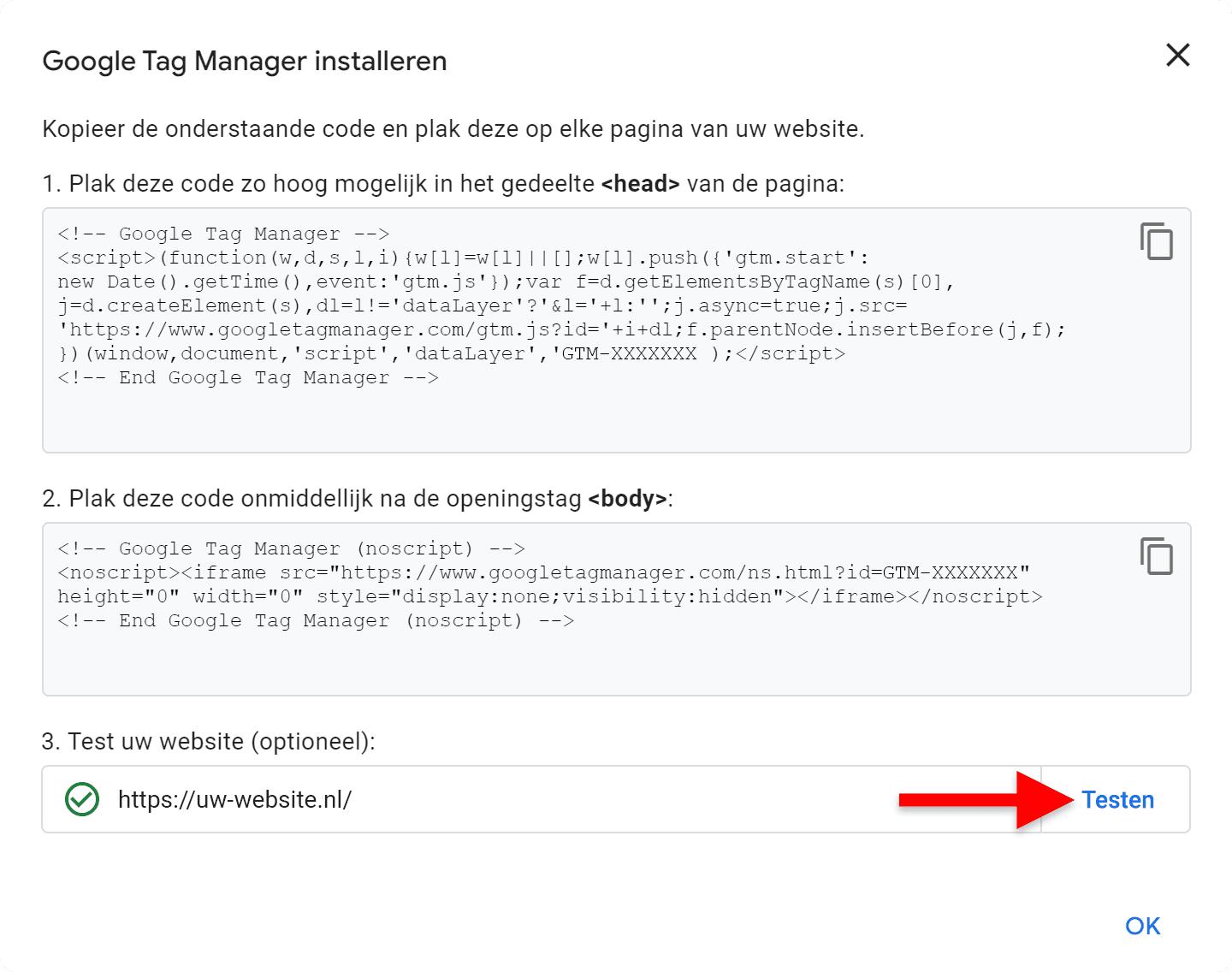Image resolution: width=1232 pixels, height=972 pixels.
Task: Click the Test uw website (optioneel) heading
Action: (x=209, y=741)
